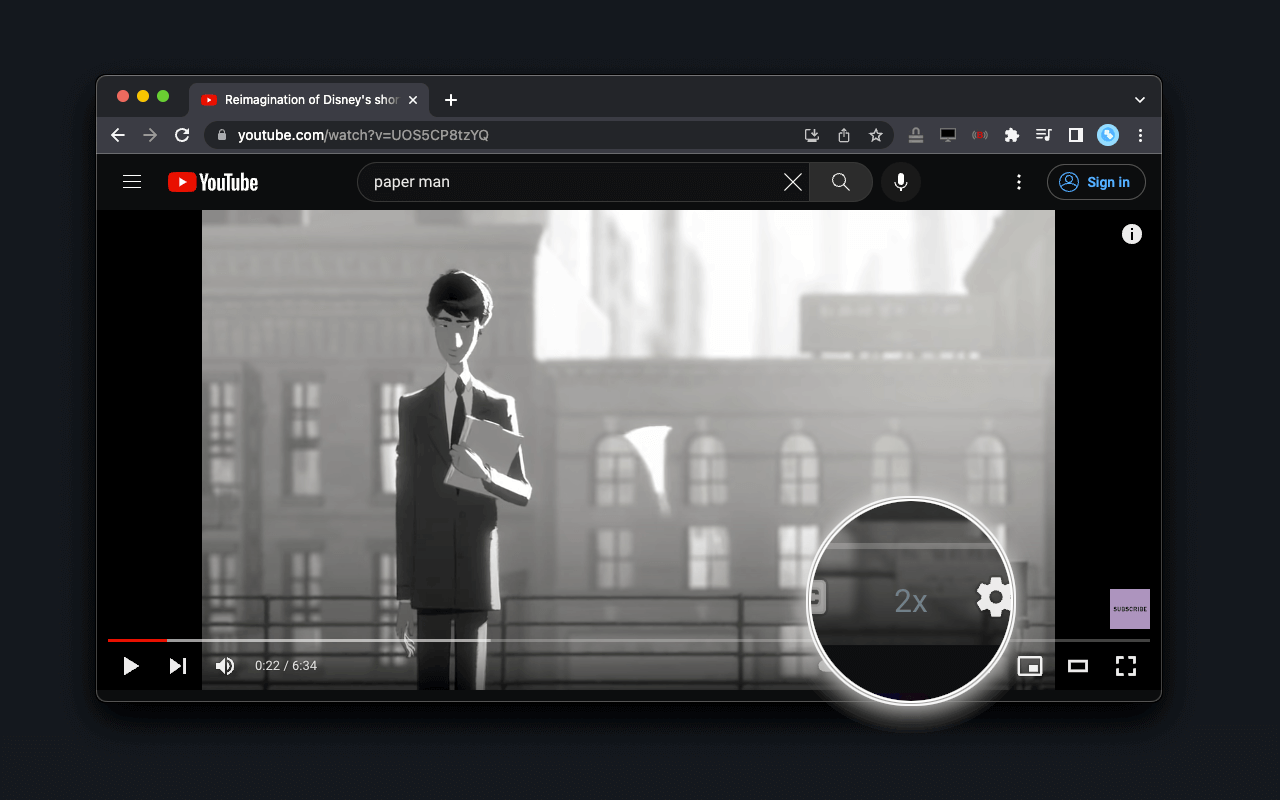Skip to the next video
Image resolution: width=1280 pixels, height=800 pixels.
pyautogui.click(x=178, y=666)
